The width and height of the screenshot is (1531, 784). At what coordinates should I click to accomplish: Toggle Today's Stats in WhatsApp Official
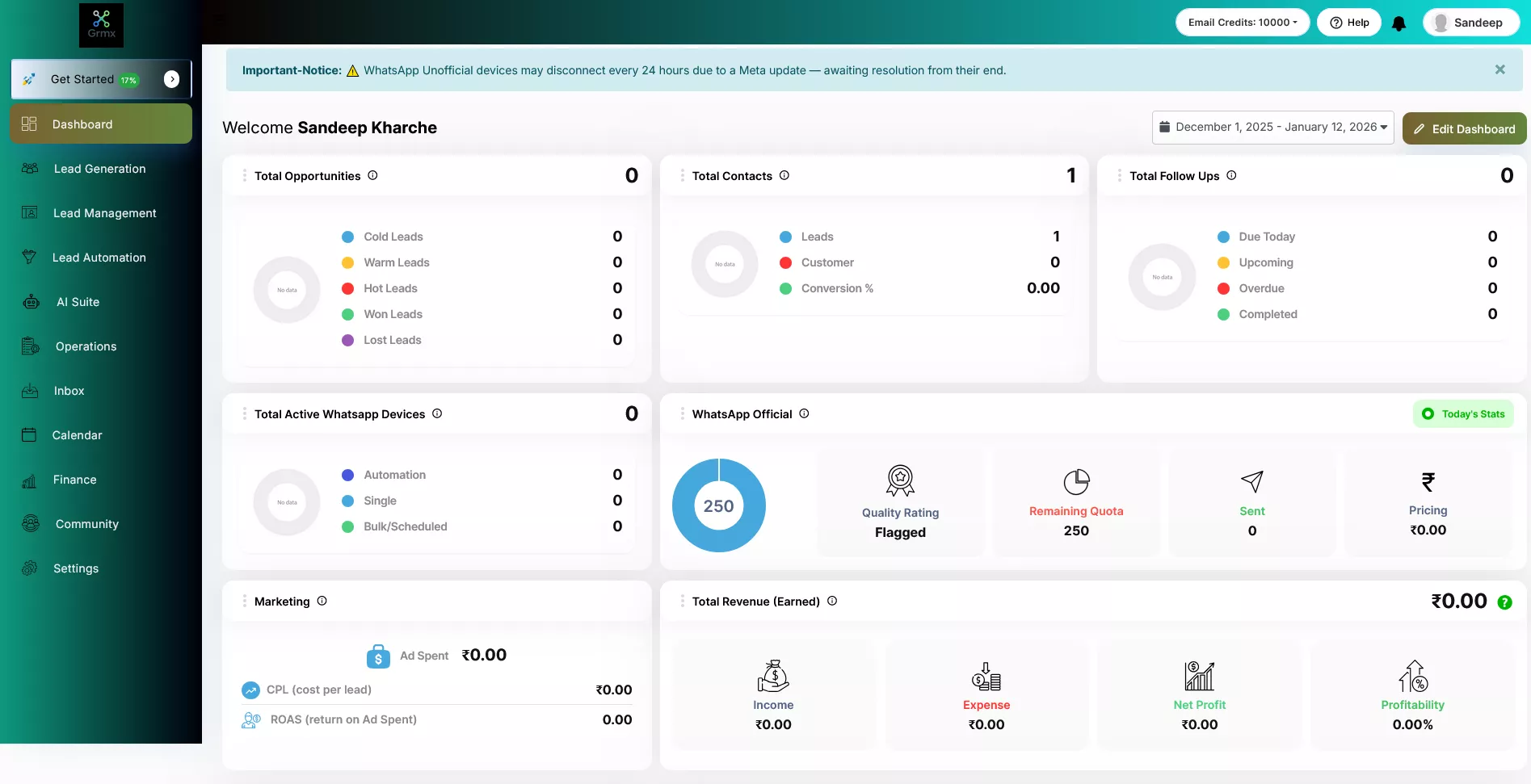(1463, 414)
